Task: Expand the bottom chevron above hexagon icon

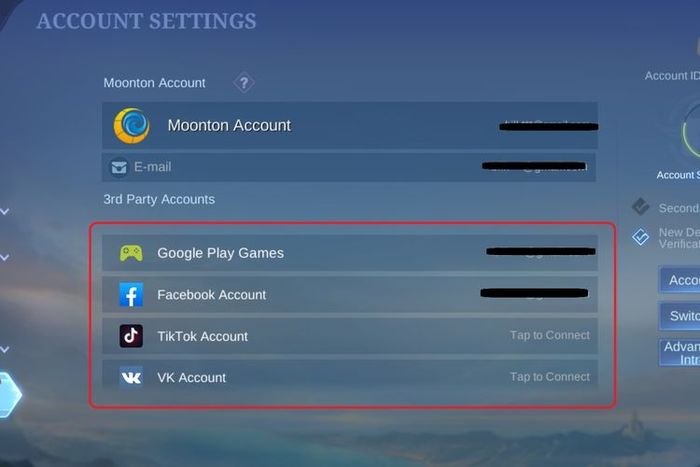Action: coord(5,350)
